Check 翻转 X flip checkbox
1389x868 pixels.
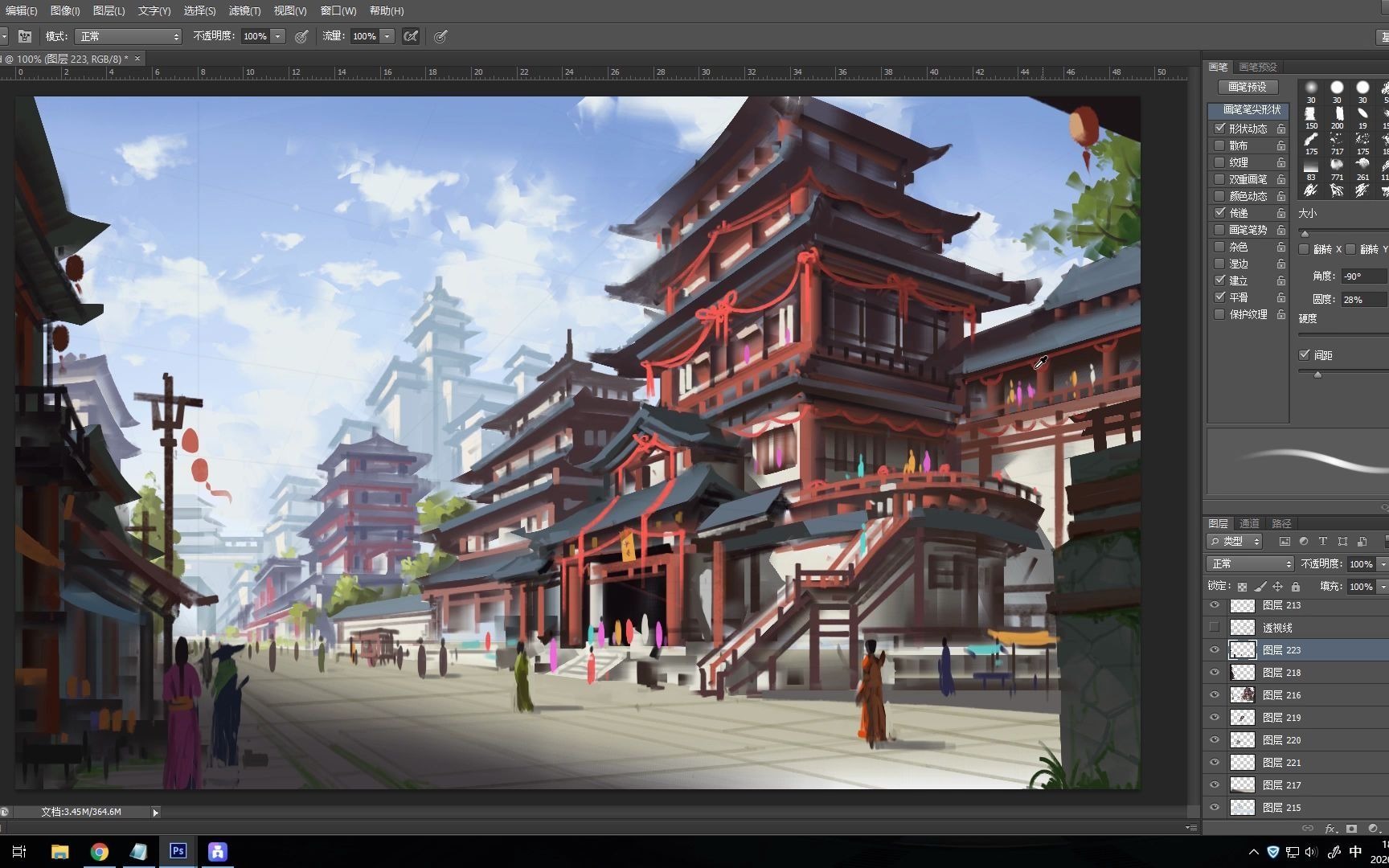(1305, 249)
